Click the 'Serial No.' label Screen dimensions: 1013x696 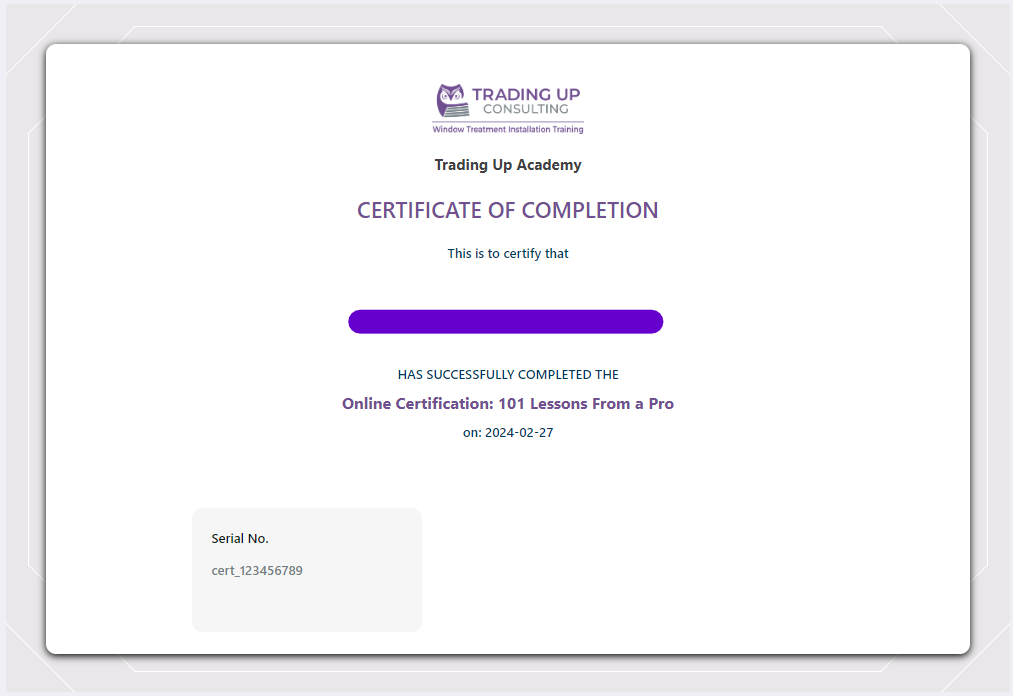(x=240, y=538)
